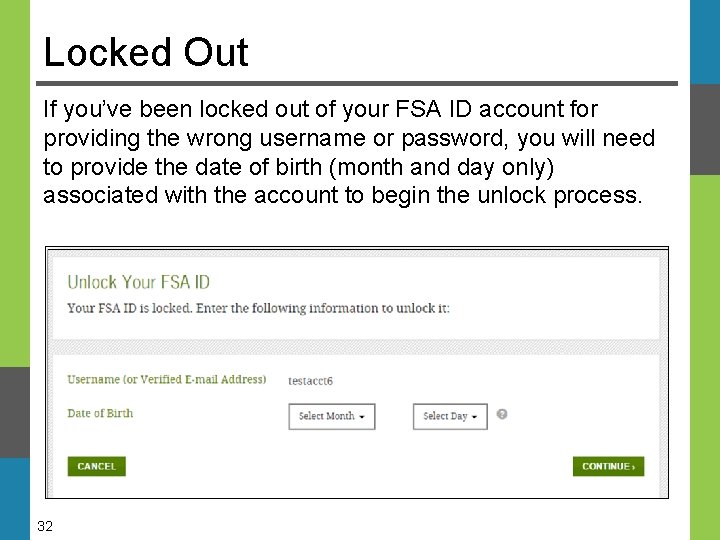Image resolution: width=720 pixels, height=540 pixels.
Task: Click the slide body paragraph about being locked out
Action: coord(349,151)
